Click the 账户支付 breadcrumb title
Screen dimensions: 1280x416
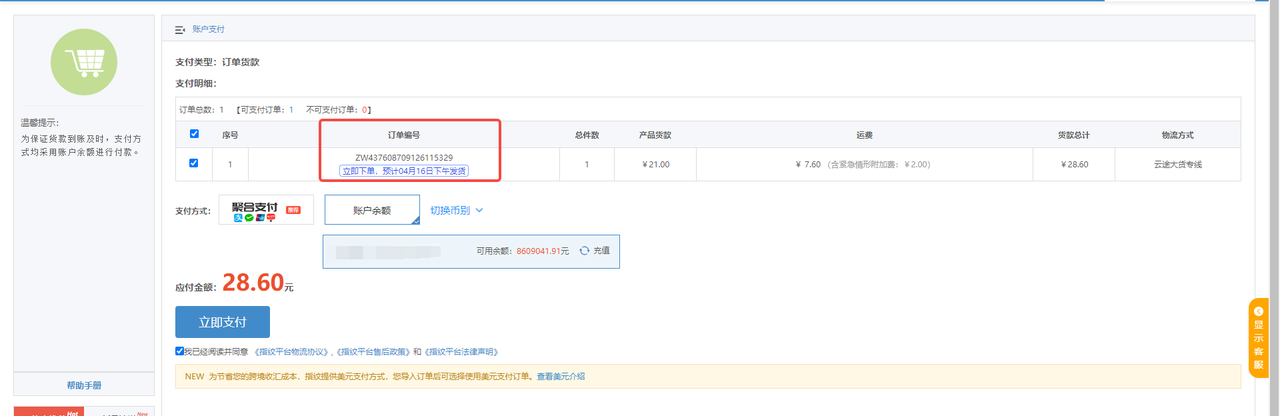208,30
